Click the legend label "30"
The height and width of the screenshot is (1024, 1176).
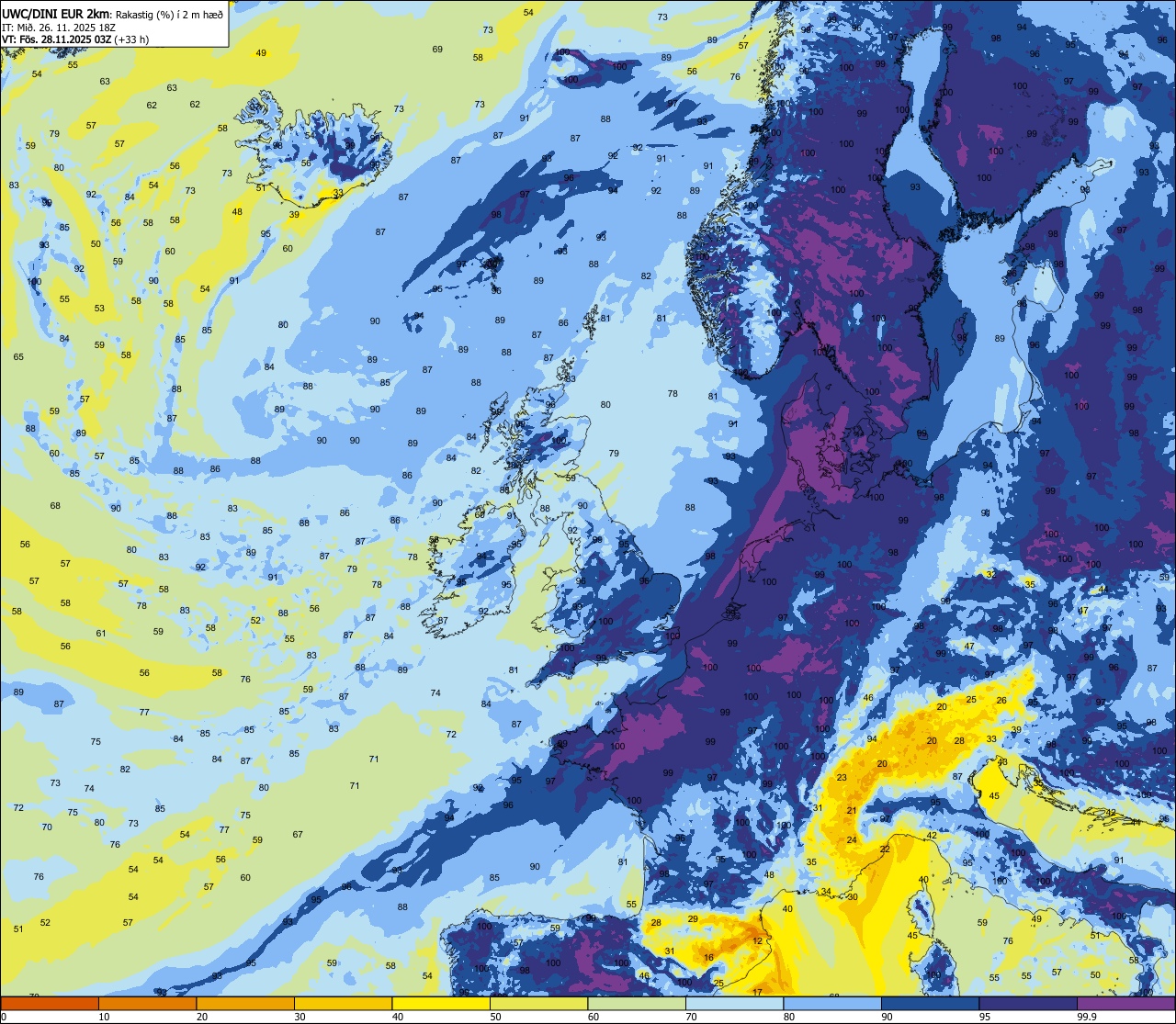[x=300, y=1017]
